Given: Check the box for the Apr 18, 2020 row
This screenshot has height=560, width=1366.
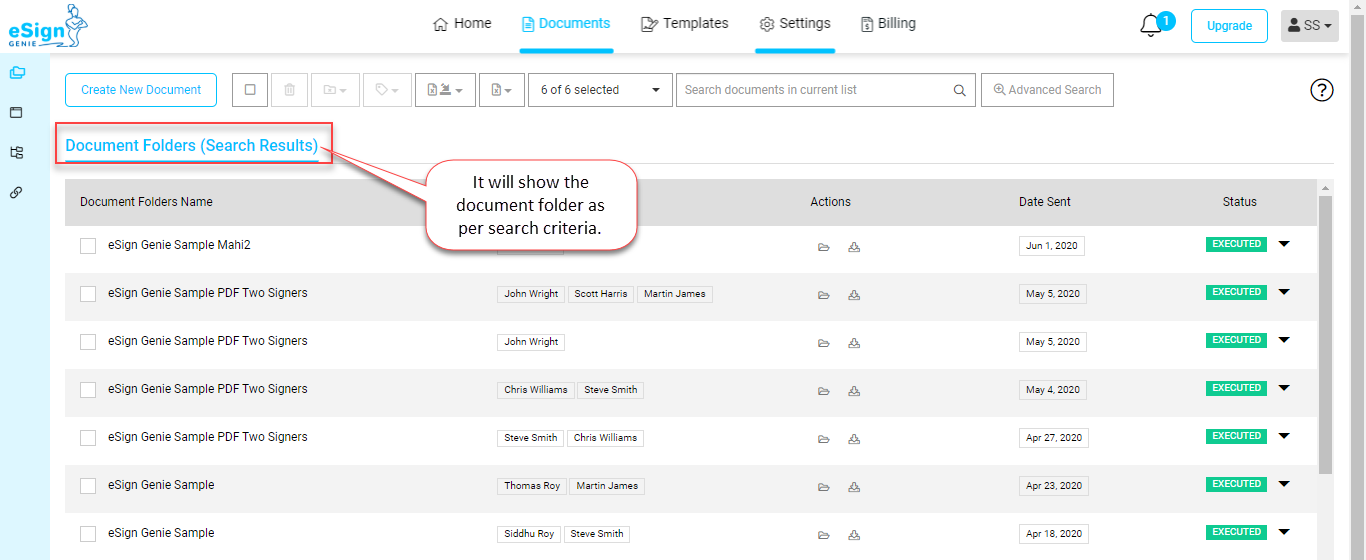Looking at the screenshot, I should [88, 534].
